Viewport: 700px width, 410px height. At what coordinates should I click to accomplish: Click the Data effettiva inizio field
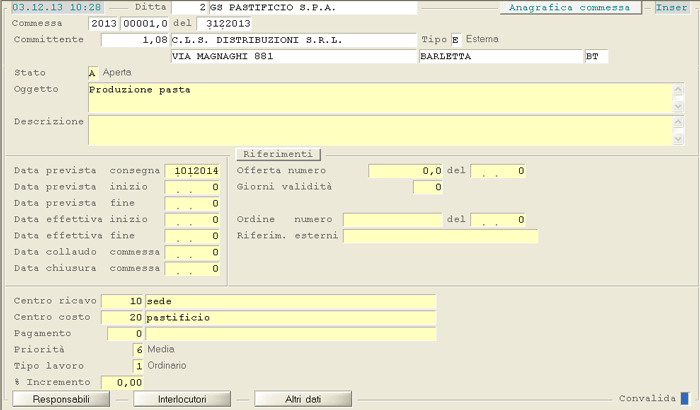tap(192, 220)
